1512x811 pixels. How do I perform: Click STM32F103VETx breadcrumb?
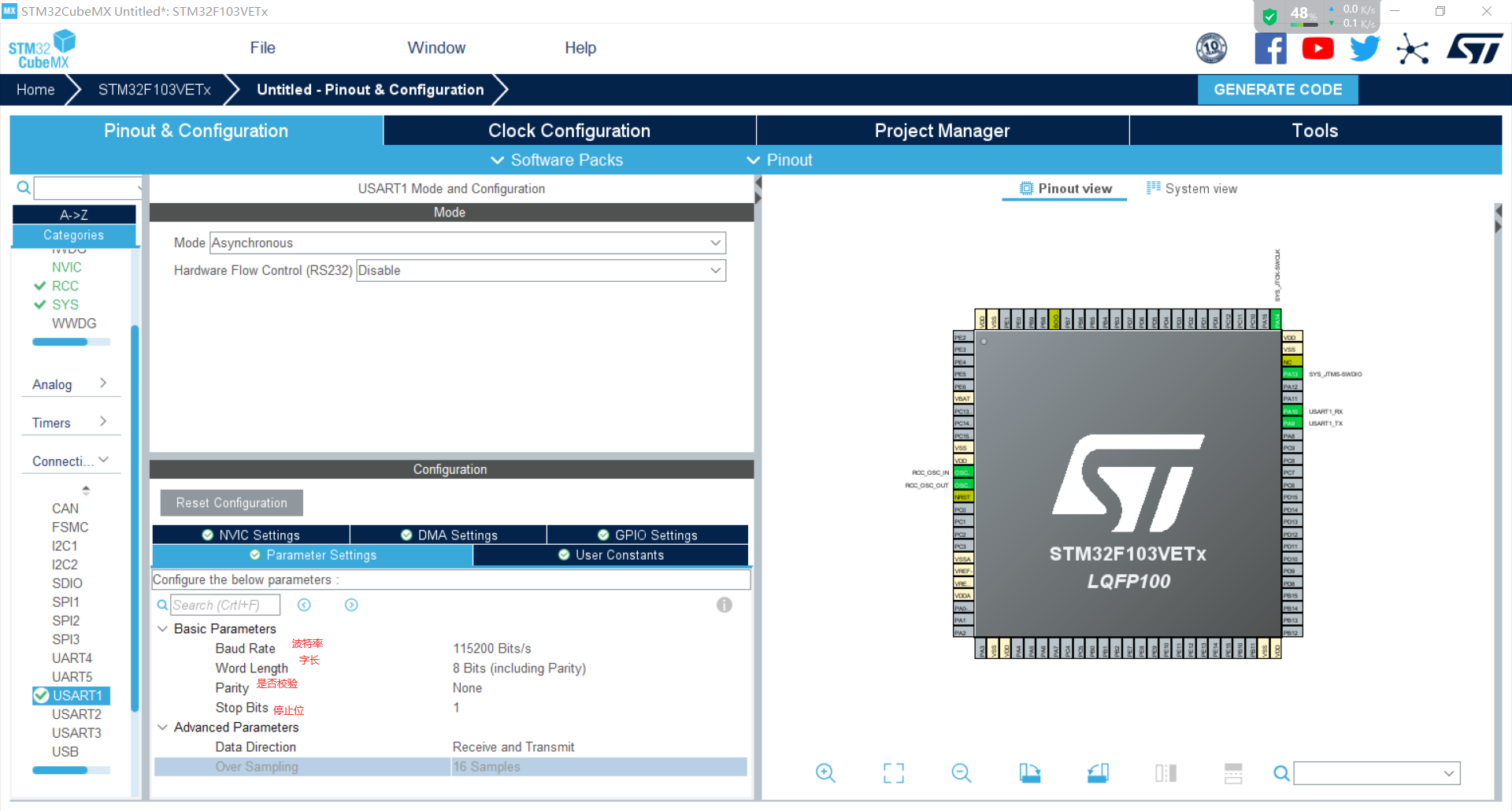point(154,90)
